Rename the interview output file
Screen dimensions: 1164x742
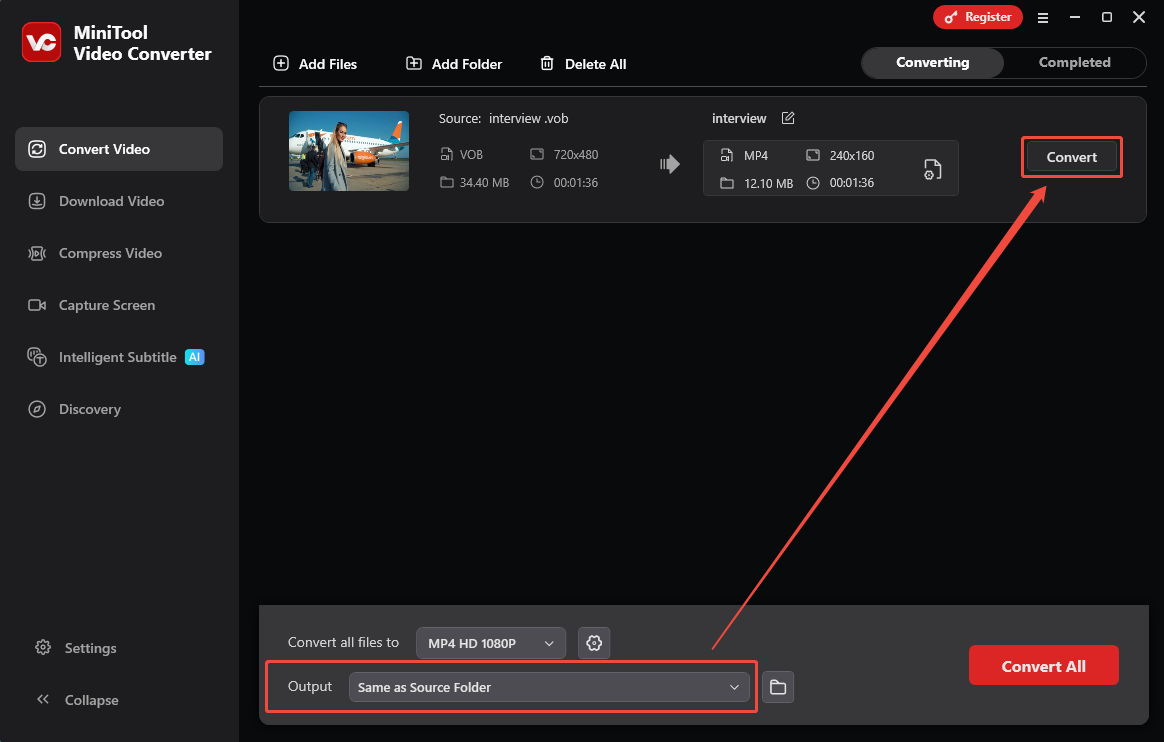788,118
